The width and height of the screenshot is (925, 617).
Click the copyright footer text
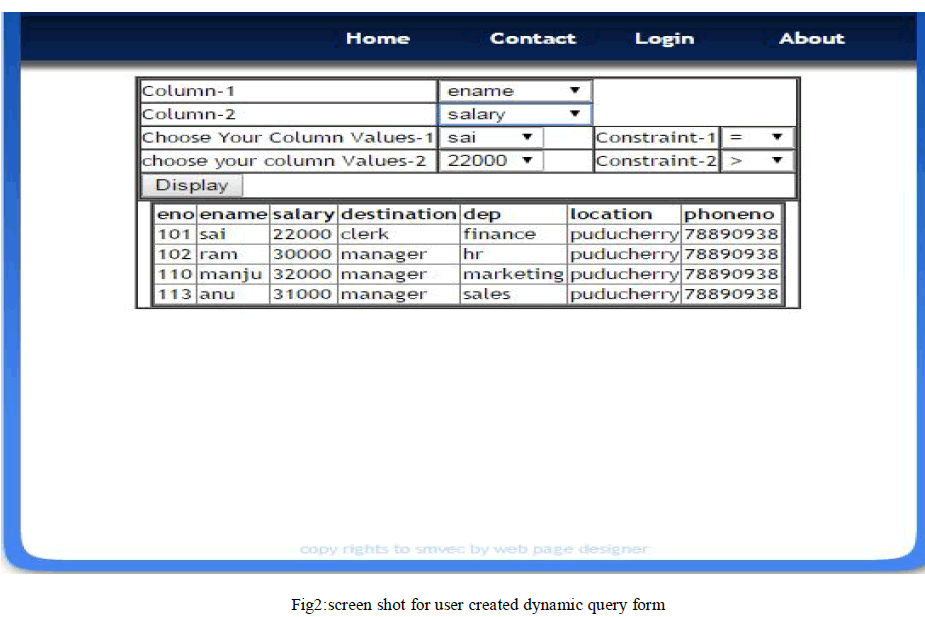coord(474,549)
